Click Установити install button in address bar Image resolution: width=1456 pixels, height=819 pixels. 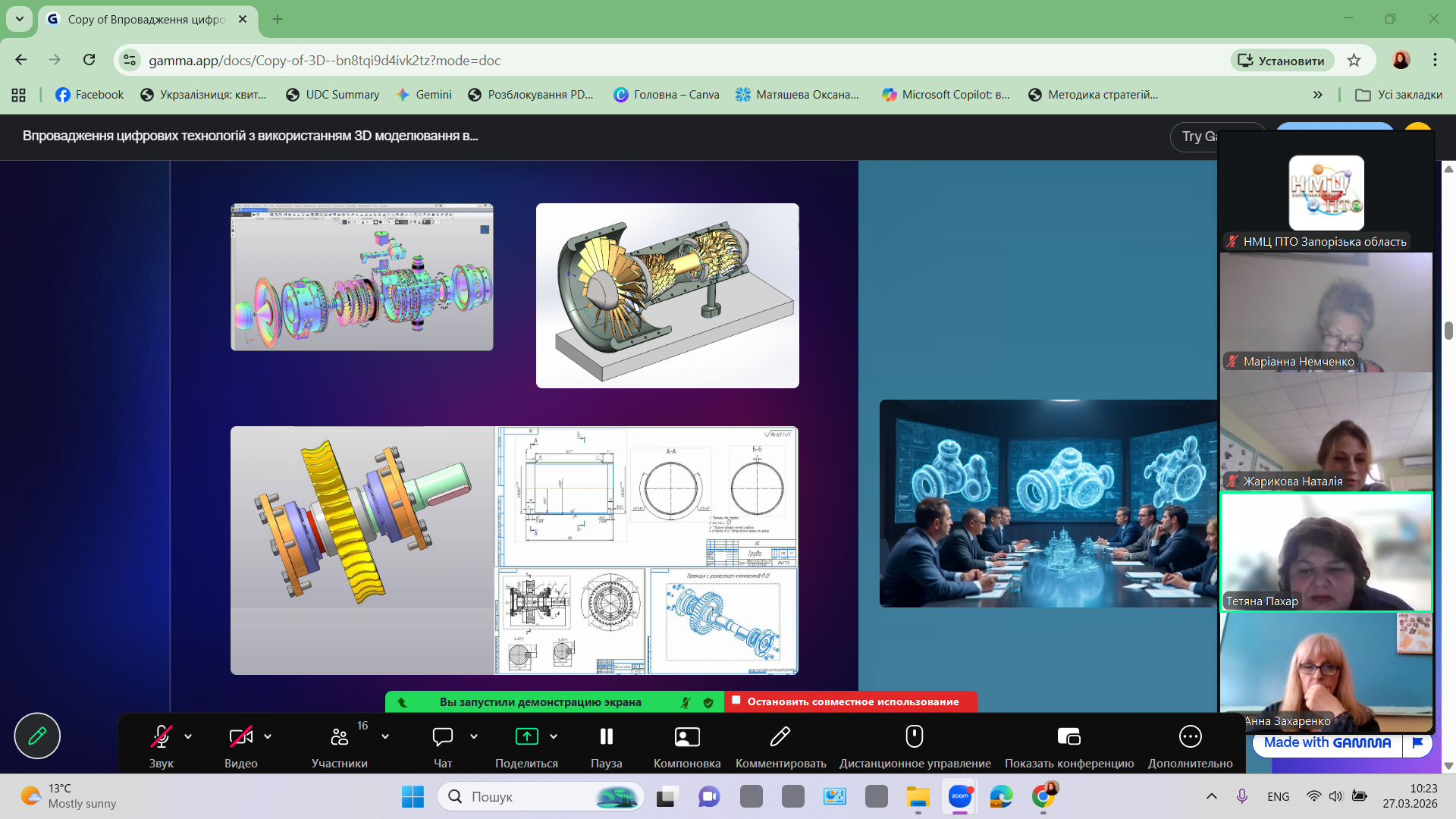click(x=1282, y=61)
